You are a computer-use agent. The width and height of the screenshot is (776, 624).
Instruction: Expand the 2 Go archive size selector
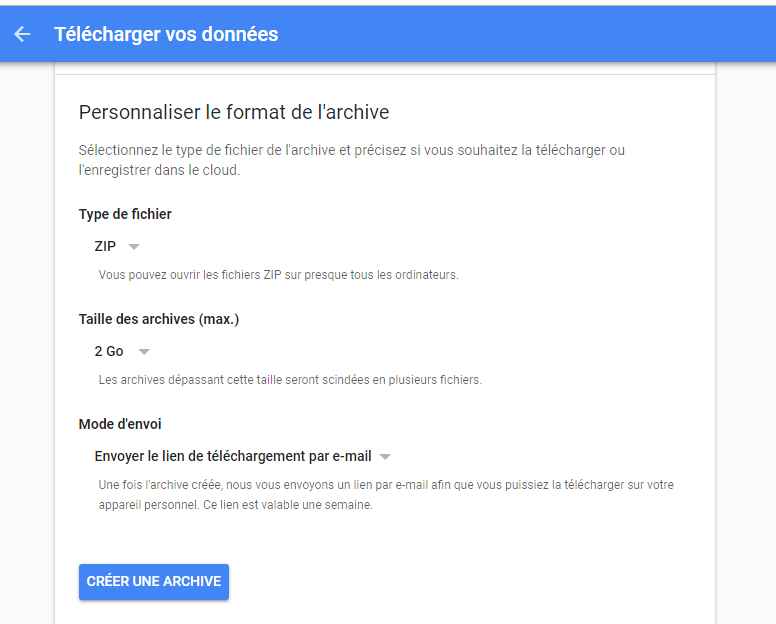pyautogui.click(x=122, y=351)
